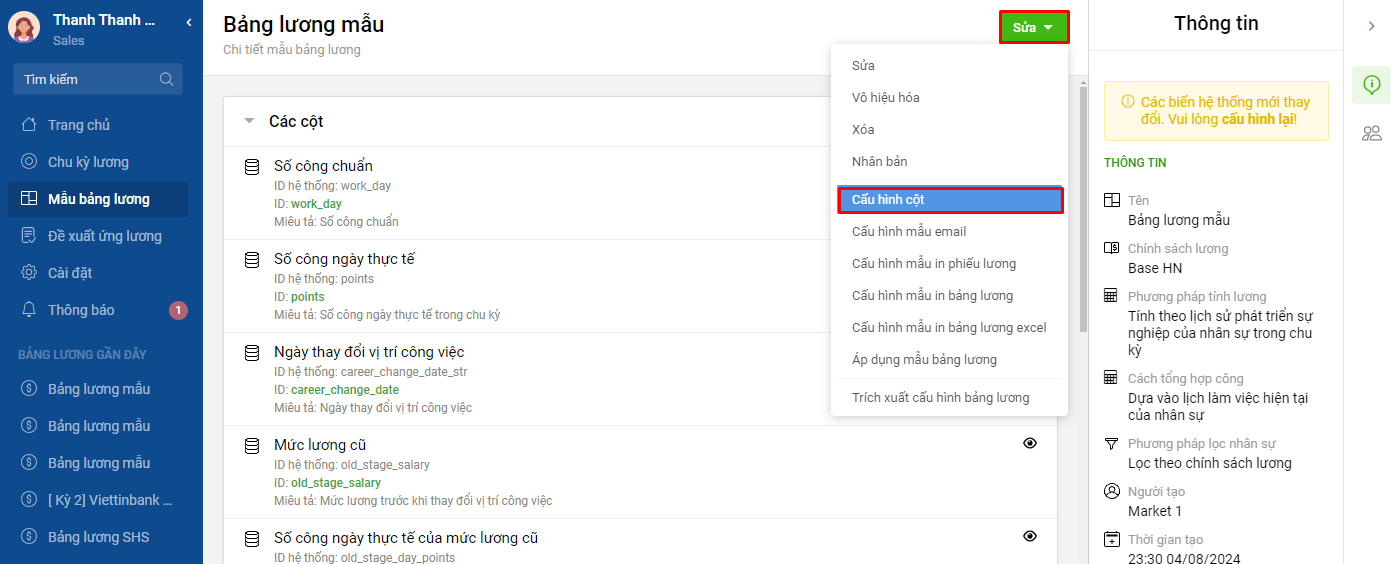This screenshot has height=564, width=1391.
Task: Click the Chính sách lương icon
Action: coord(1111,248)
